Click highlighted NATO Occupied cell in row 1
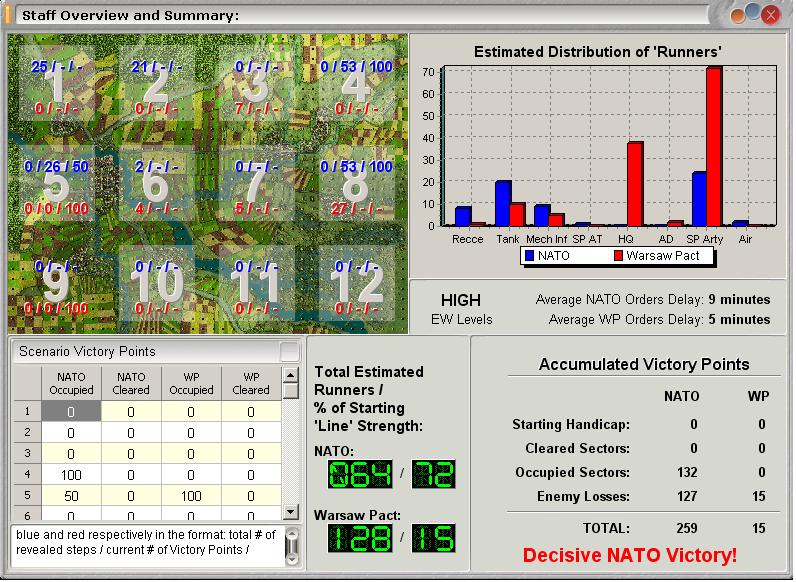The height and width of the screenshot is (582, 796). pyautogui.click(x=71, y=411)
